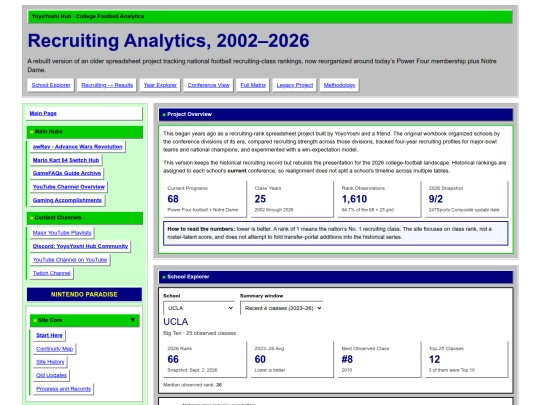
Task: Jump to Conference View
Action: point(208,85)
